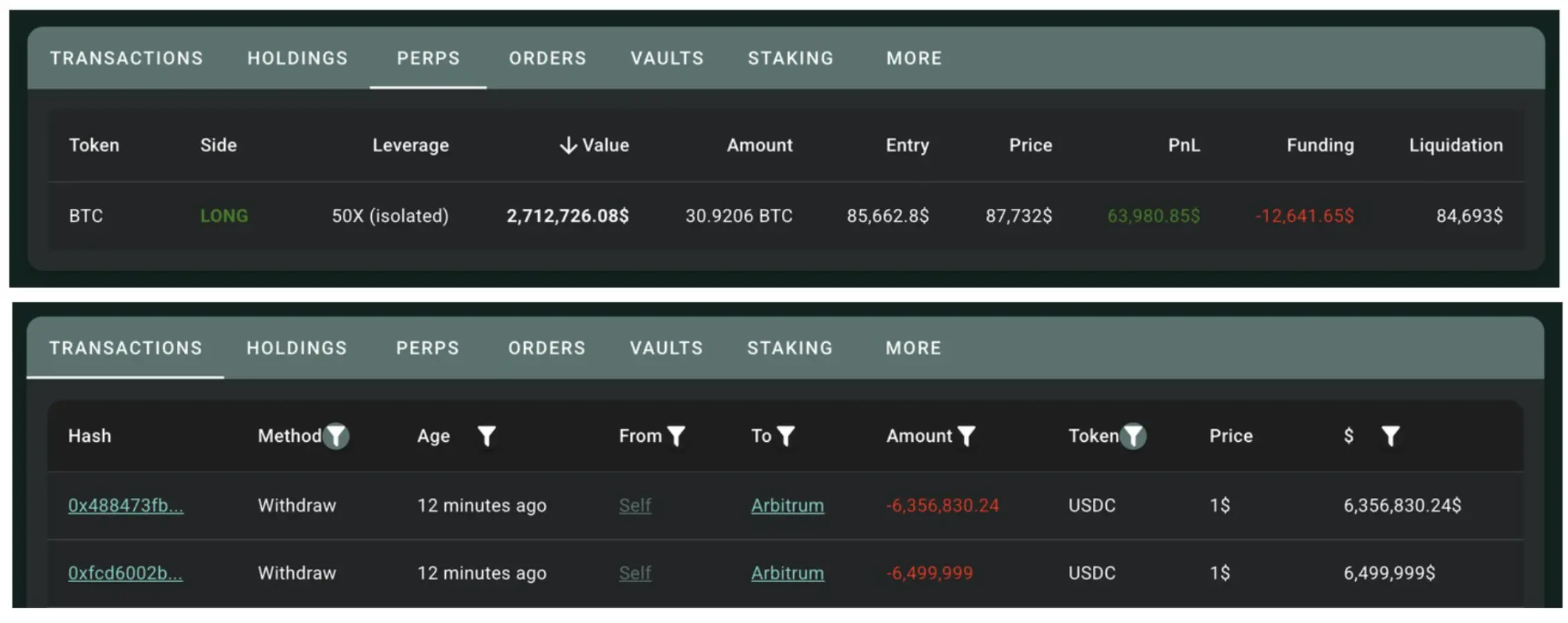Filter transactions by From address
This screenshot has width=1568, height=623.
tap(676, 436)
